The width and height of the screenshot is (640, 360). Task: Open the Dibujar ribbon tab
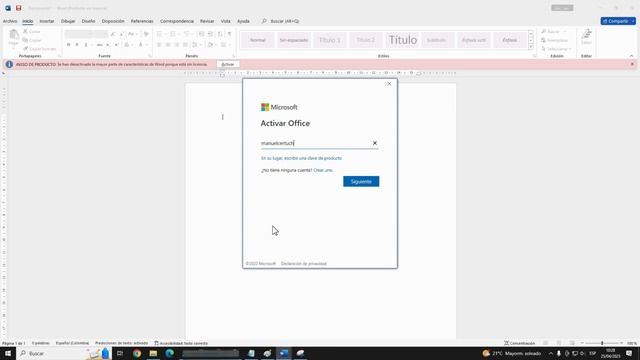[68, 21]
